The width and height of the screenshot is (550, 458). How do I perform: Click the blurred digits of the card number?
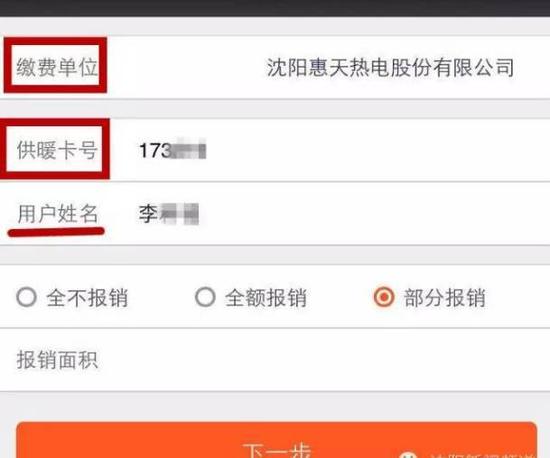pos(189,150)
